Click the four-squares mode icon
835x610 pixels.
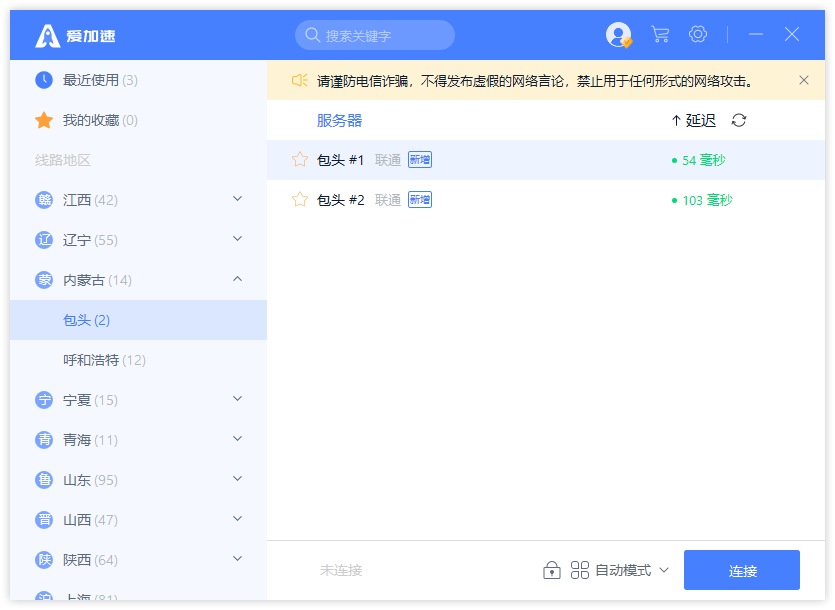point(579,570)
